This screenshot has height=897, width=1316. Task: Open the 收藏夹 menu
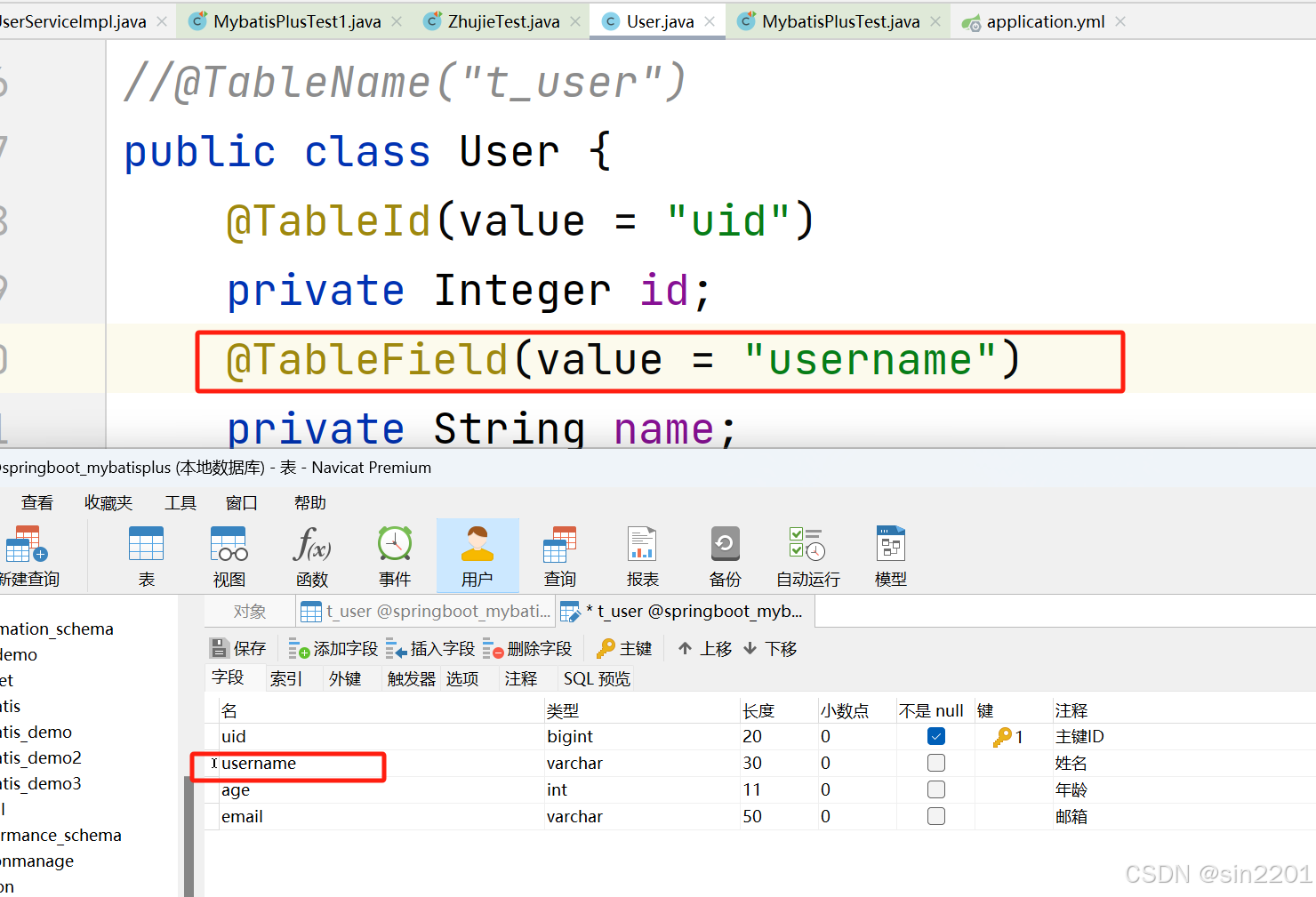tap(108, 502)
